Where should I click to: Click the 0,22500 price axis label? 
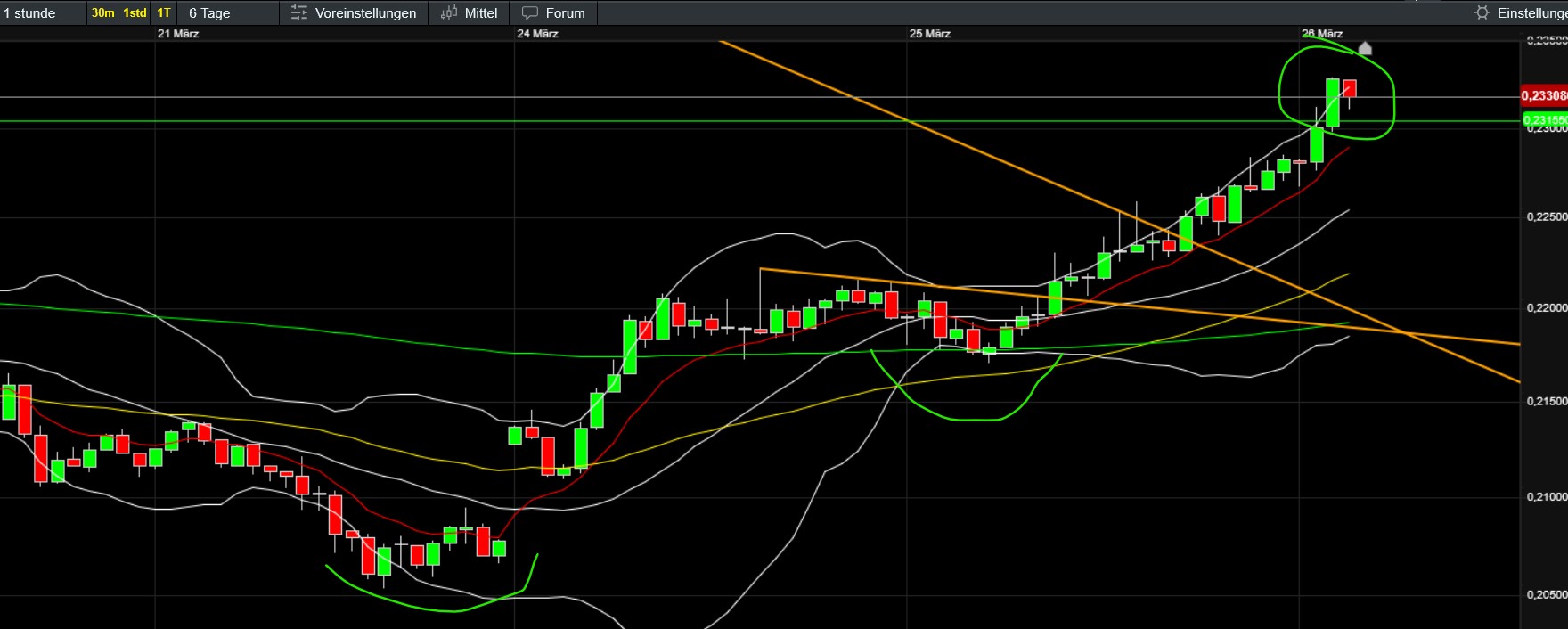click(x=1547, y=216)
